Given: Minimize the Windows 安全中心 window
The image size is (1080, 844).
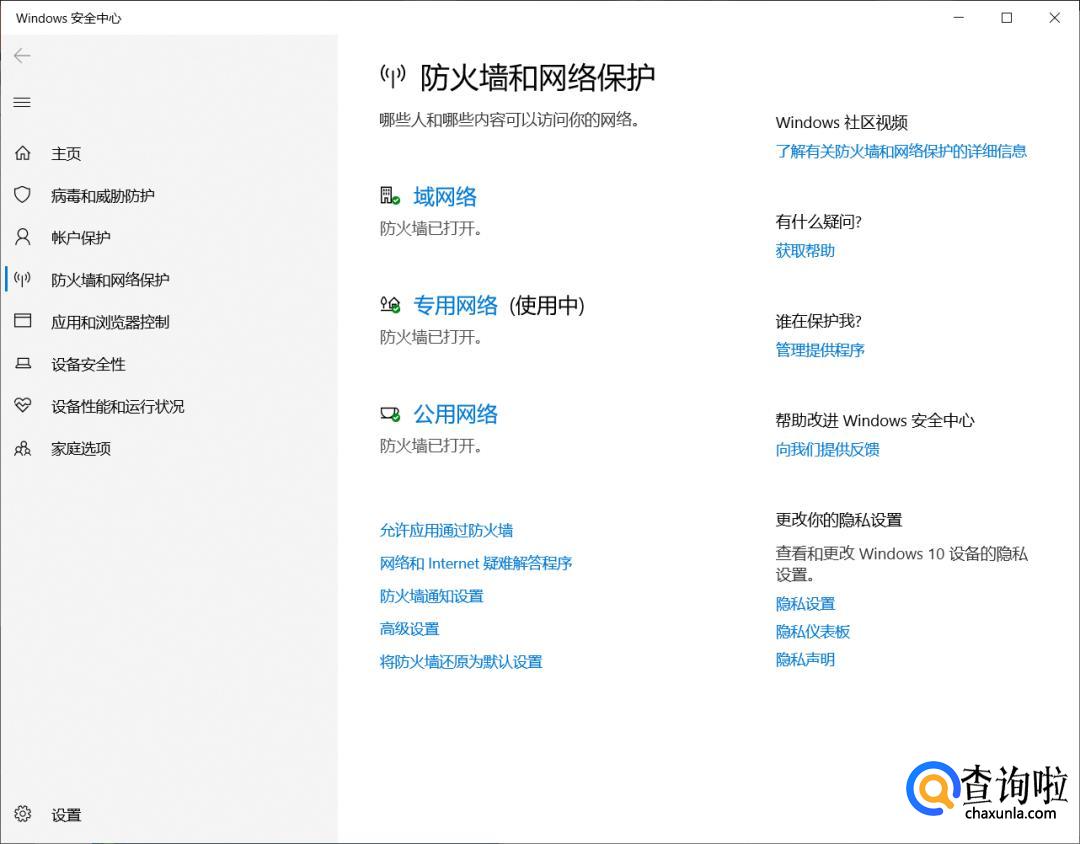Looking at the screenshot, I should pos(959,18).
